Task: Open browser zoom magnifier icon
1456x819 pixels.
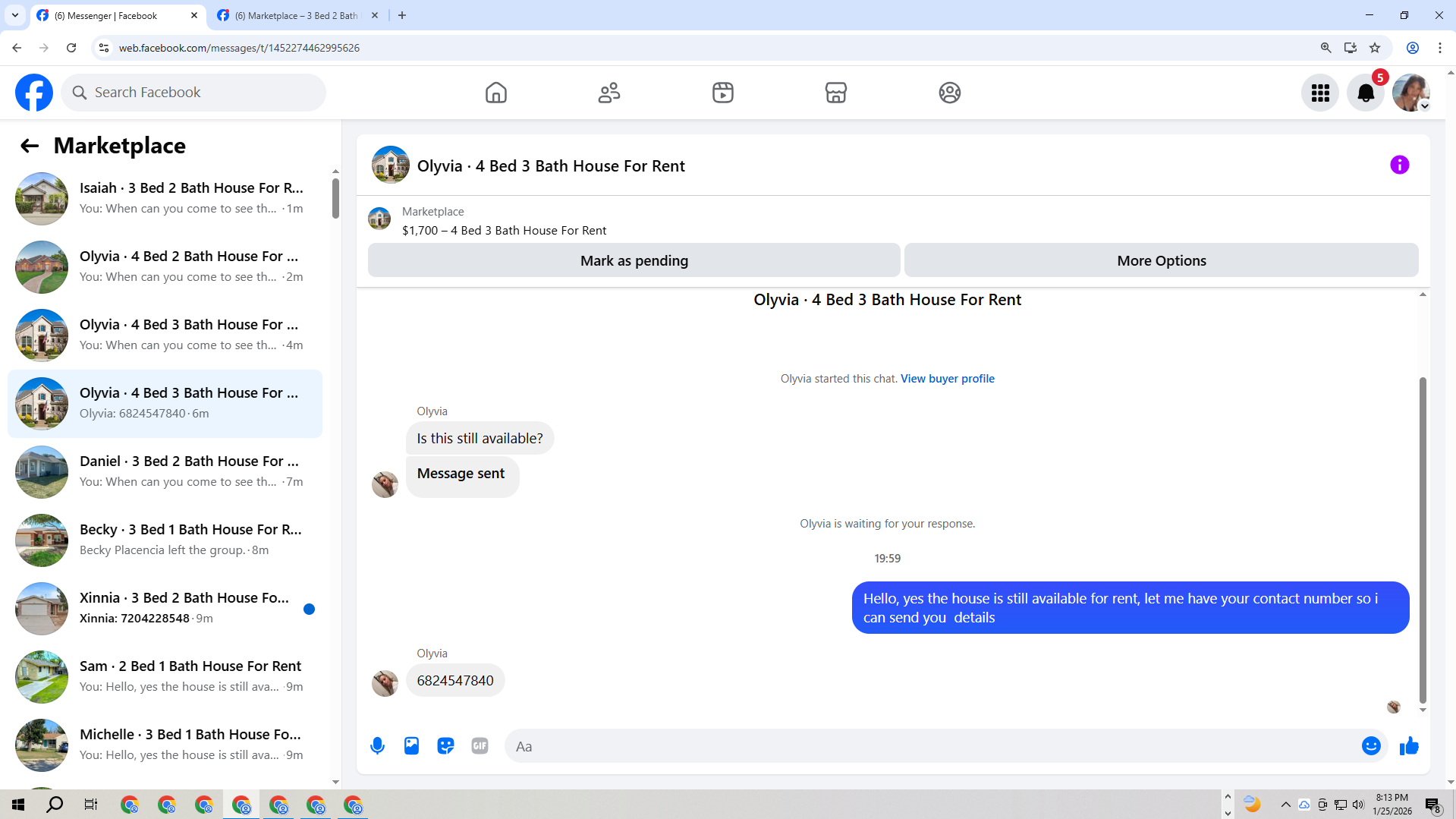Action: 1325,48
